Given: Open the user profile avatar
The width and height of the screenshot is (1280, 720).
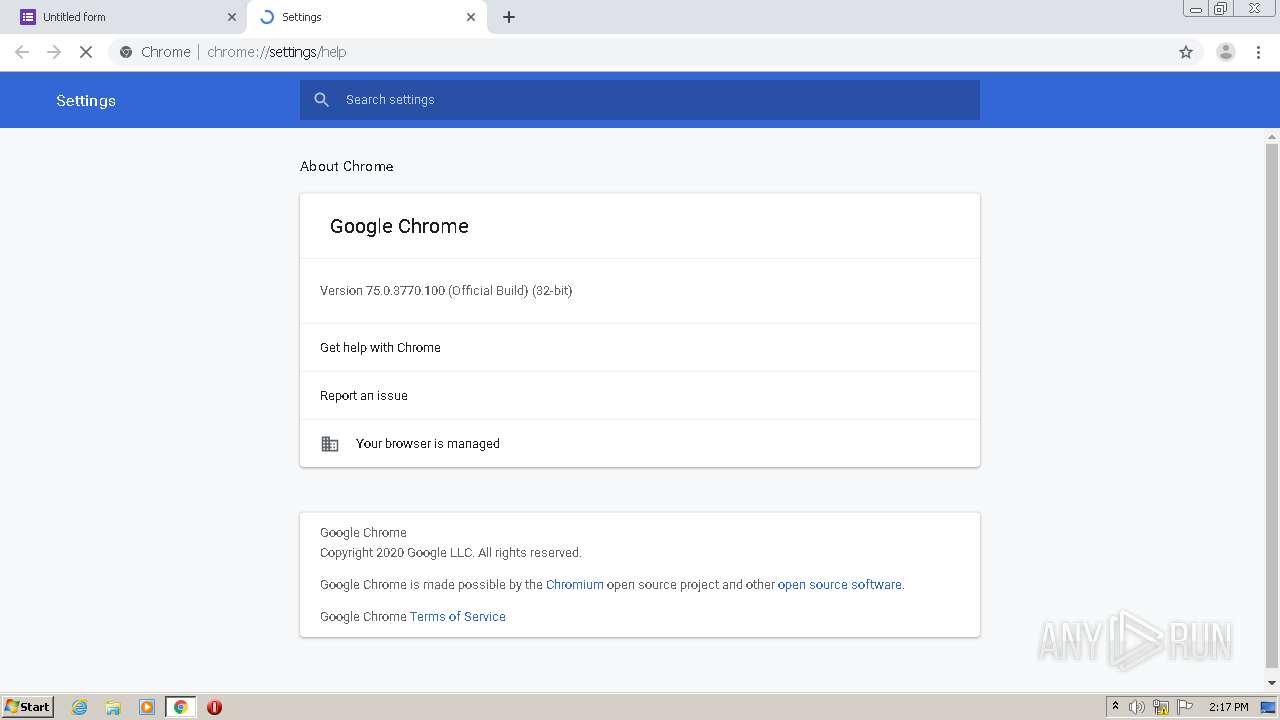Looking at the screenshot, I should (x=1226, y=52).
